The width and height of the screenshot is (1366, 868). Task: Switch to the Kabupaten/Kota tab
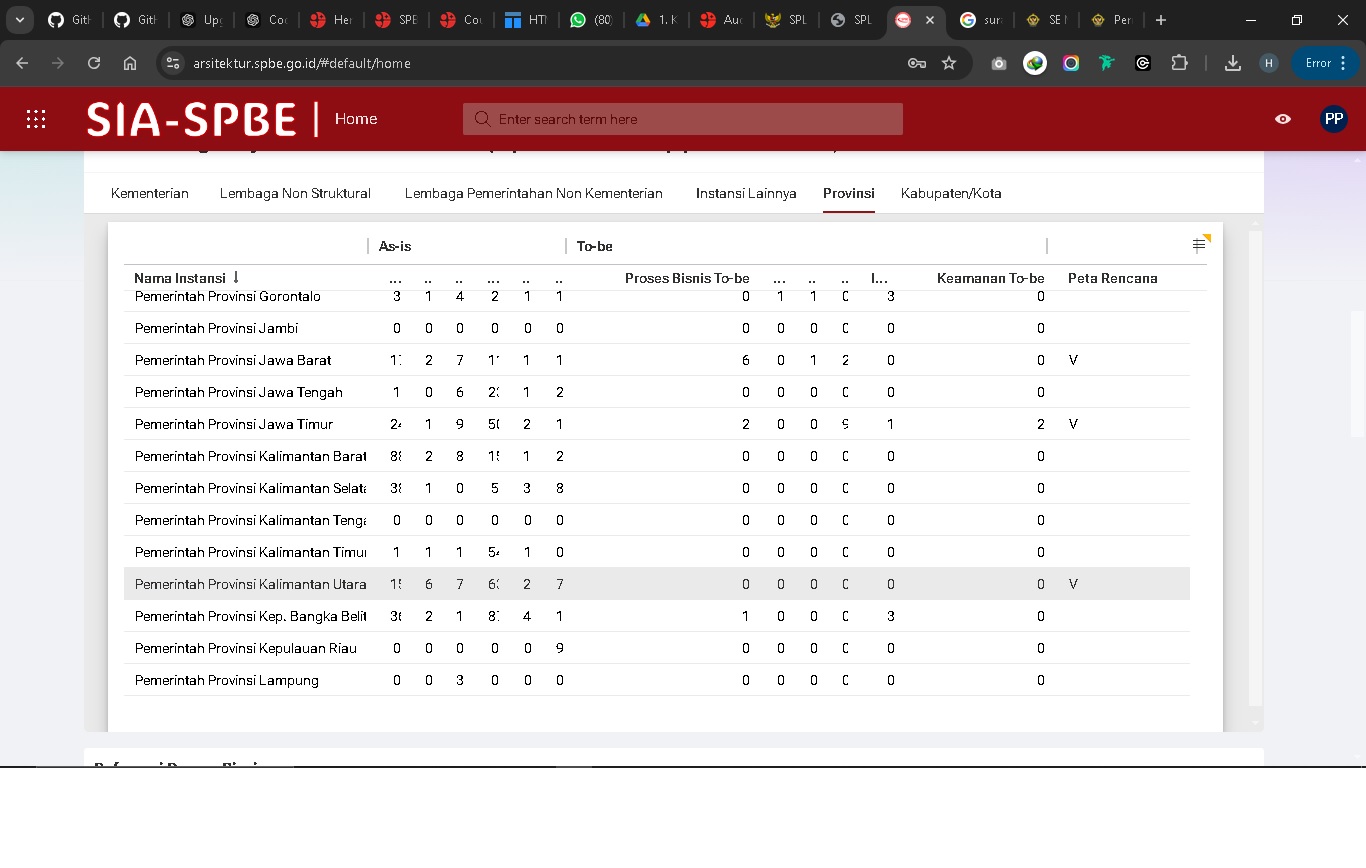click(x=950, y=193)
